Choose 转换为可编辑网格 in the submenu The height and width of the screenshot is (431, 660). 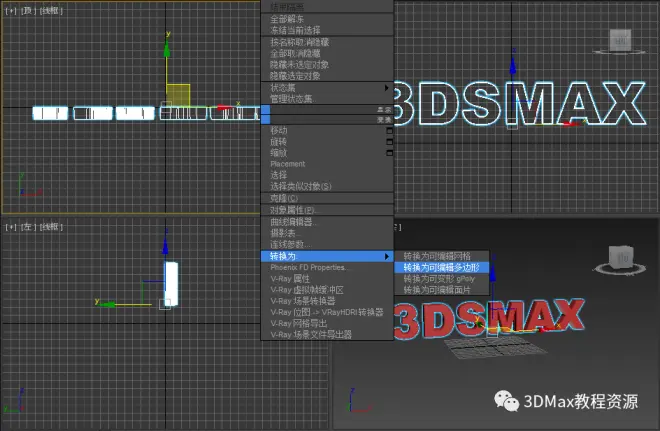pos(437,256)
